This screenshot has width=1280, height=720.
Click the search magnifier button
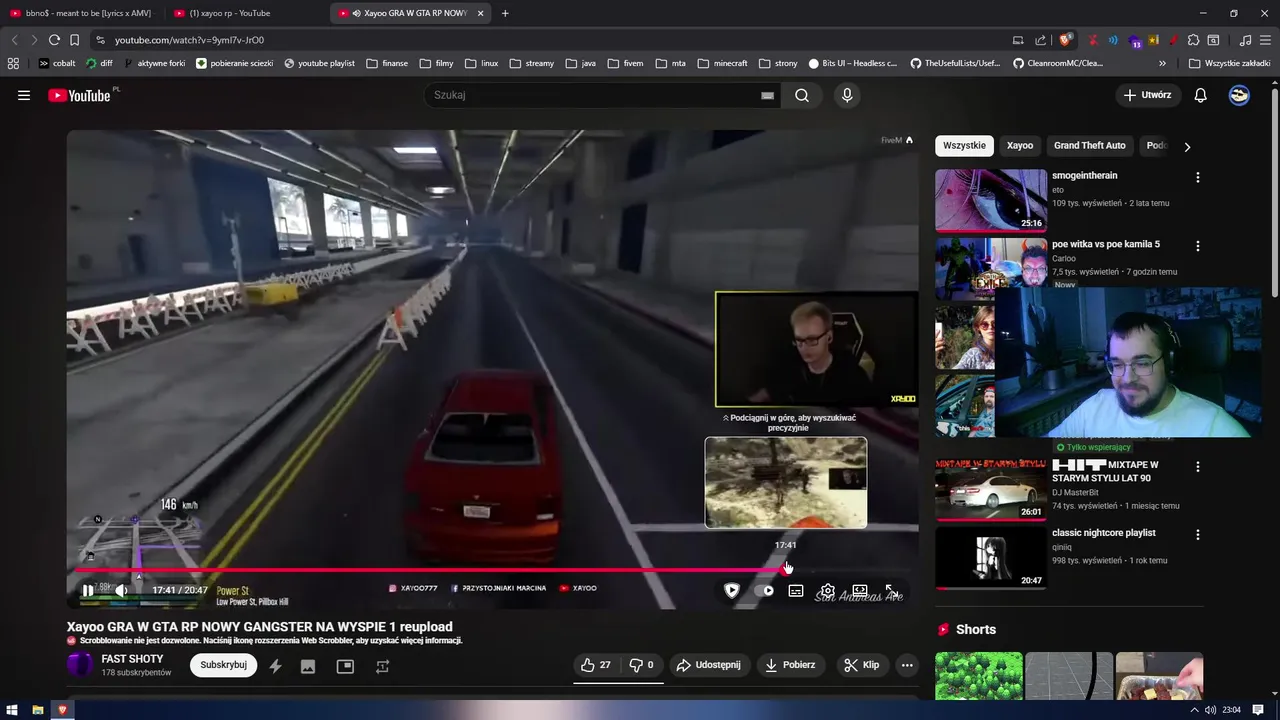pos(802,95)
